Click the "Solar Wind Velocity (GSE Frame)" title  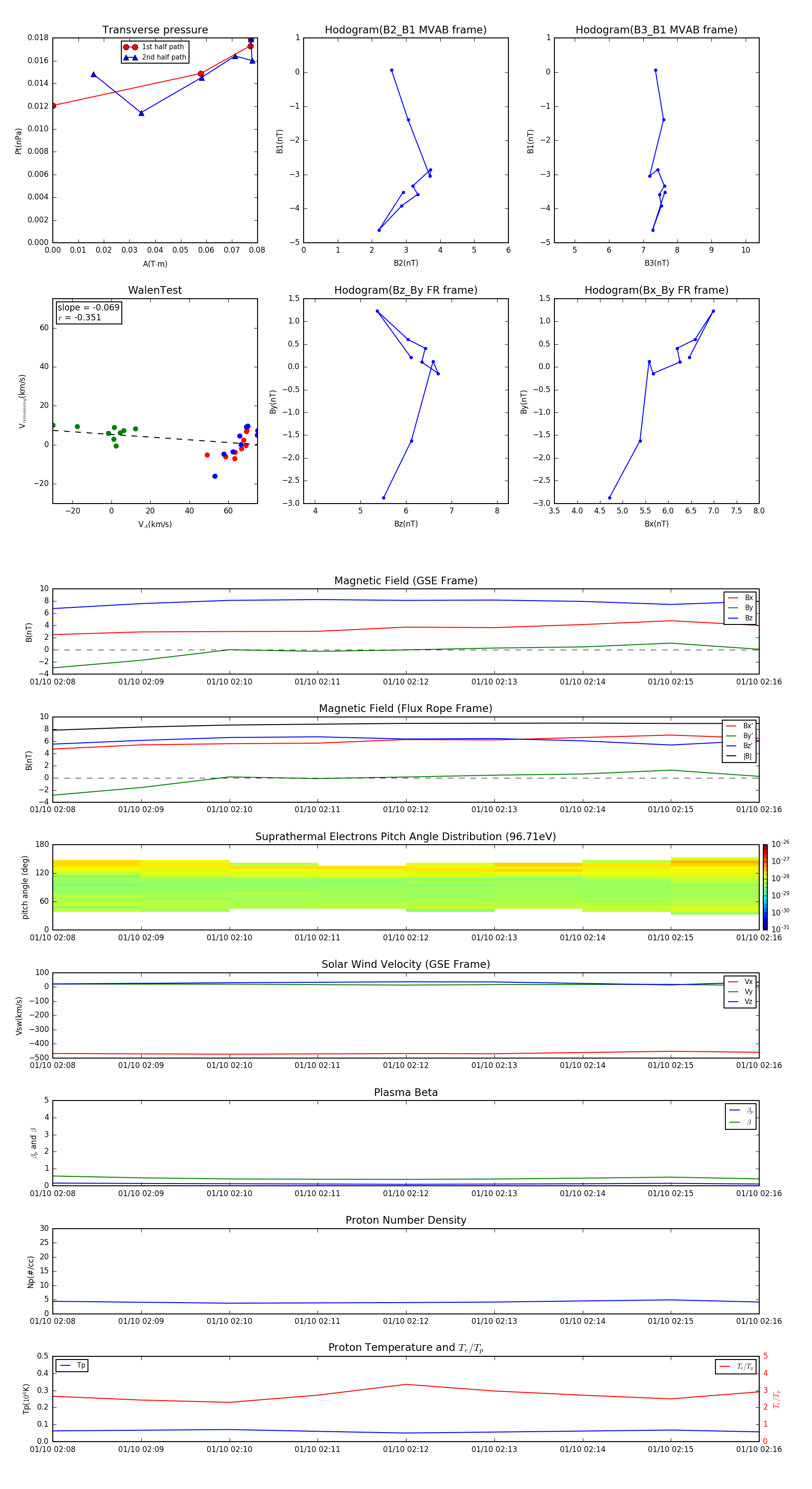pyautogui.click(x=406, y=964)
